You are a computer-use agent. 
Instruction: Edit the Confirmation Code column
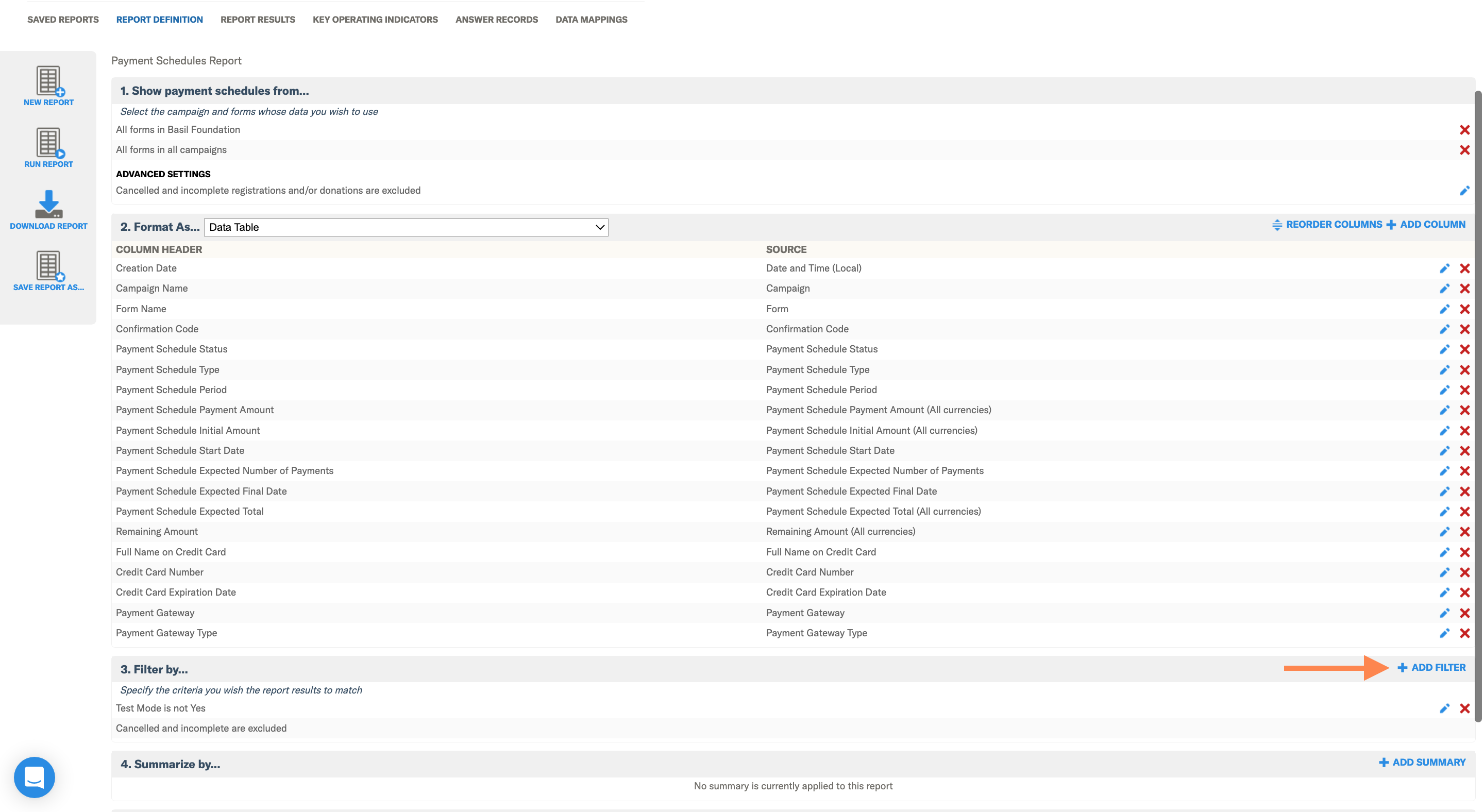(1444, 329)
